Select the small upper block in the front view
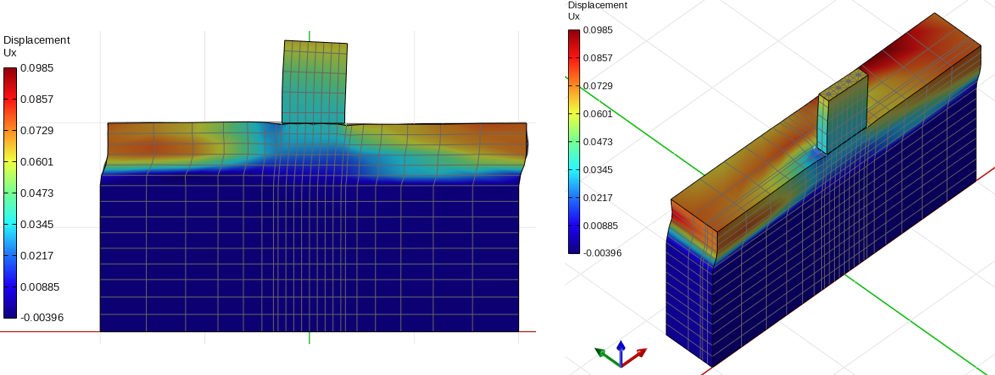This screenshot has width=995, height=375. [315, 82]
